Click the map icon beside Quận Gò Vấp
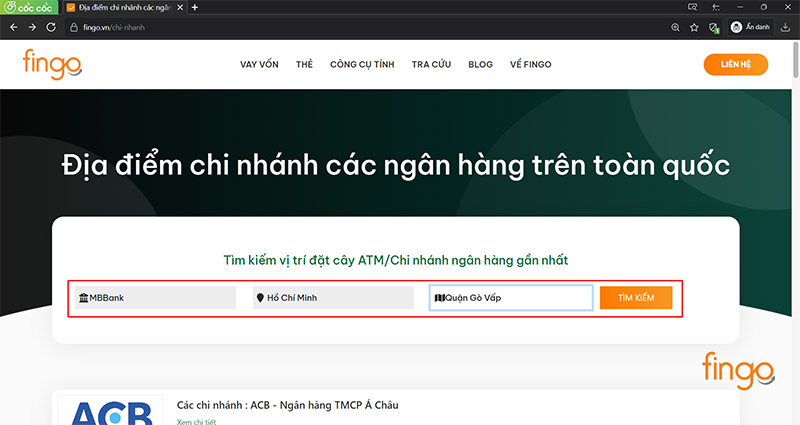The width and height of the screenshot is (800, 425). click(x=439, y=298)
